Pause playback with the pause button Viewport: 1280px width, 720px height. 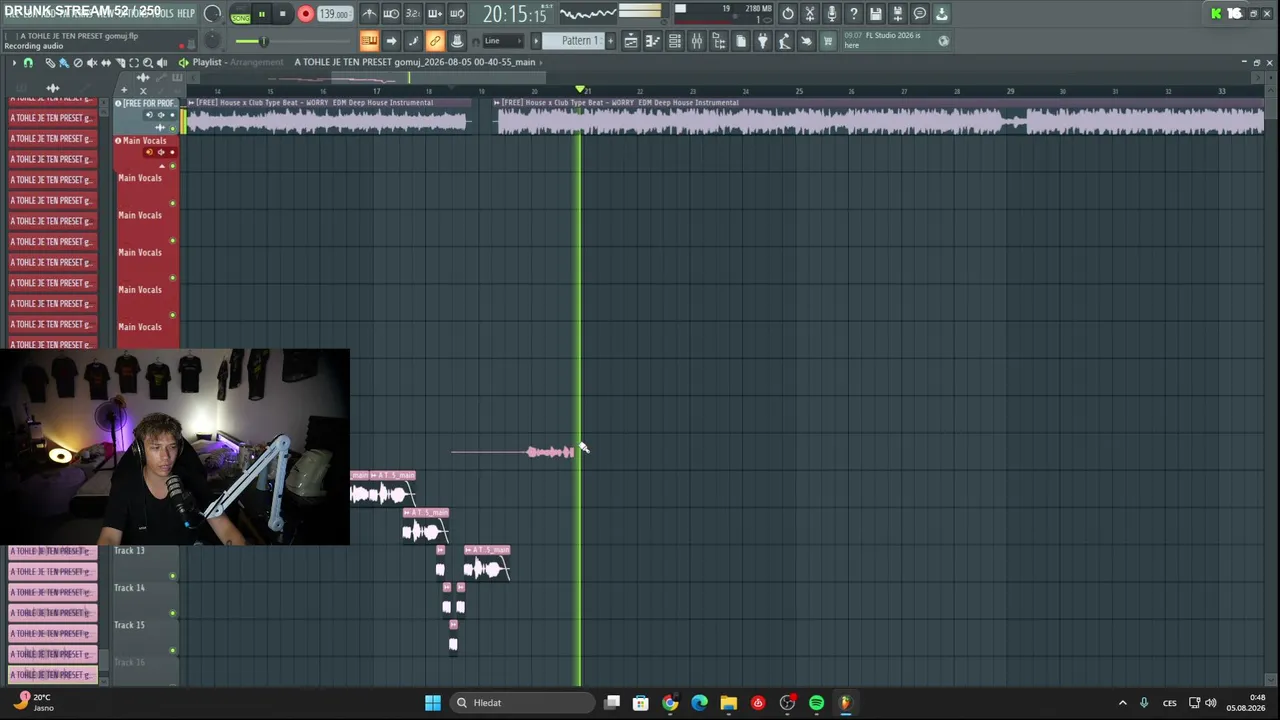pyautogui.click(x=262, y=14)
